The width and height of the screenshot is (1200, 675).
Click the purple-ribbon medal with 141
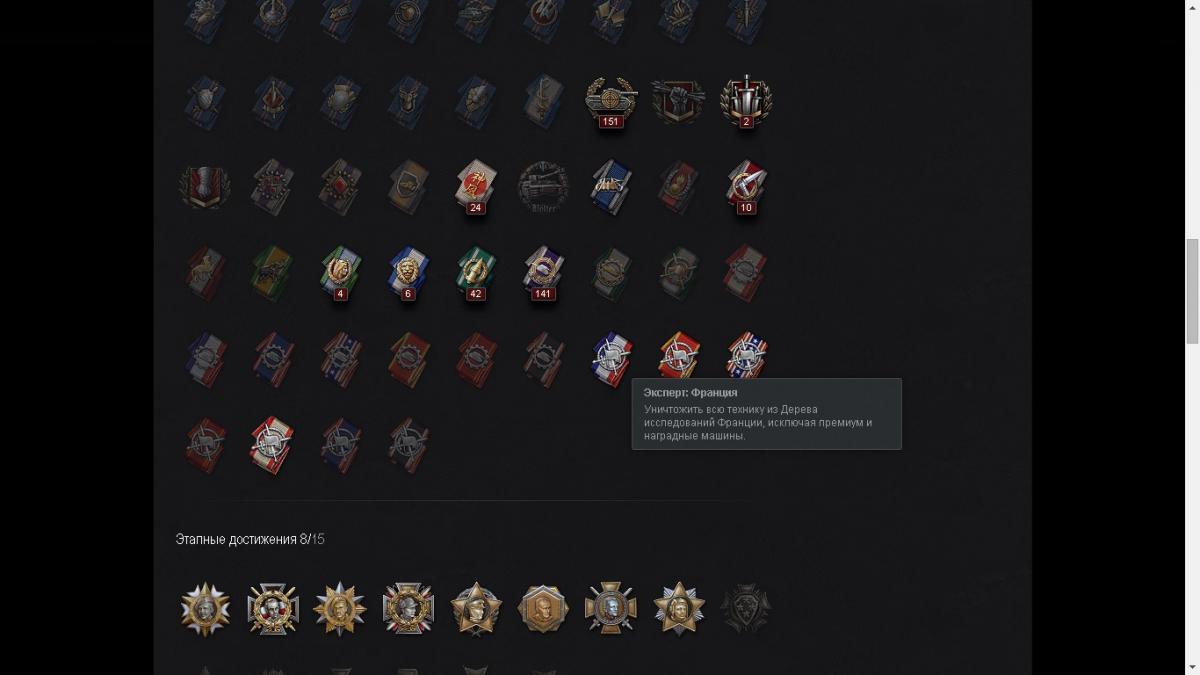(543, 273)
